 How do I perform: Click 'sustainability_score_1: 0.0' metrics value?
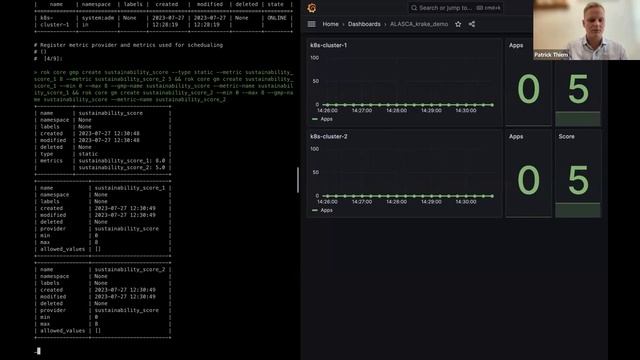coord(122,161)
